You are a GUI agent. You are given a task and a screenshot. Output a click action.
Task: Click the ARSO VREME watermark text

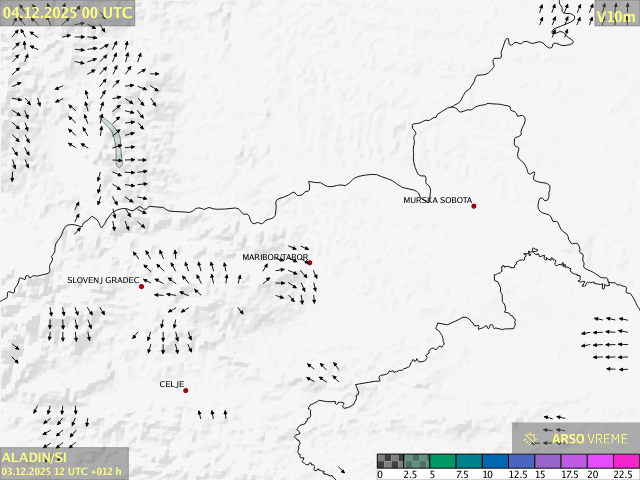point(590,438)
